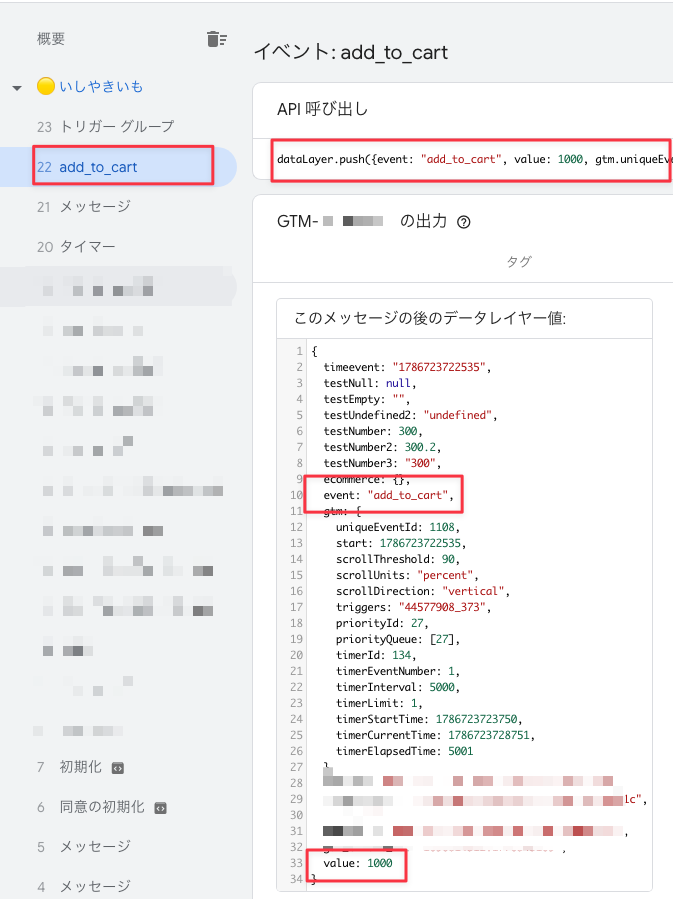Click the dataLayer.push API call line
The width and height of the screenshot is (673, 899).
pos(474,159)
